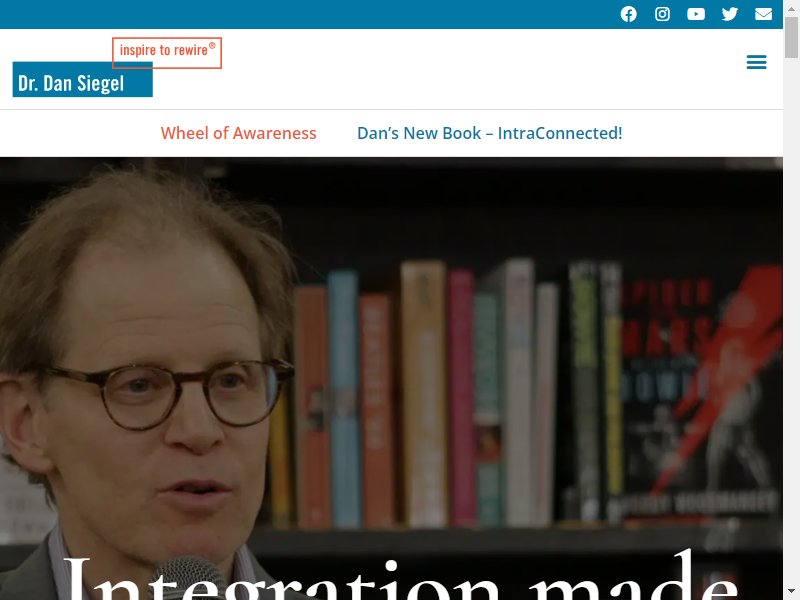Open Dan's New Book – IntraConnected! link
The width and height of the screenshot is (800, 600).
point(489,133)
